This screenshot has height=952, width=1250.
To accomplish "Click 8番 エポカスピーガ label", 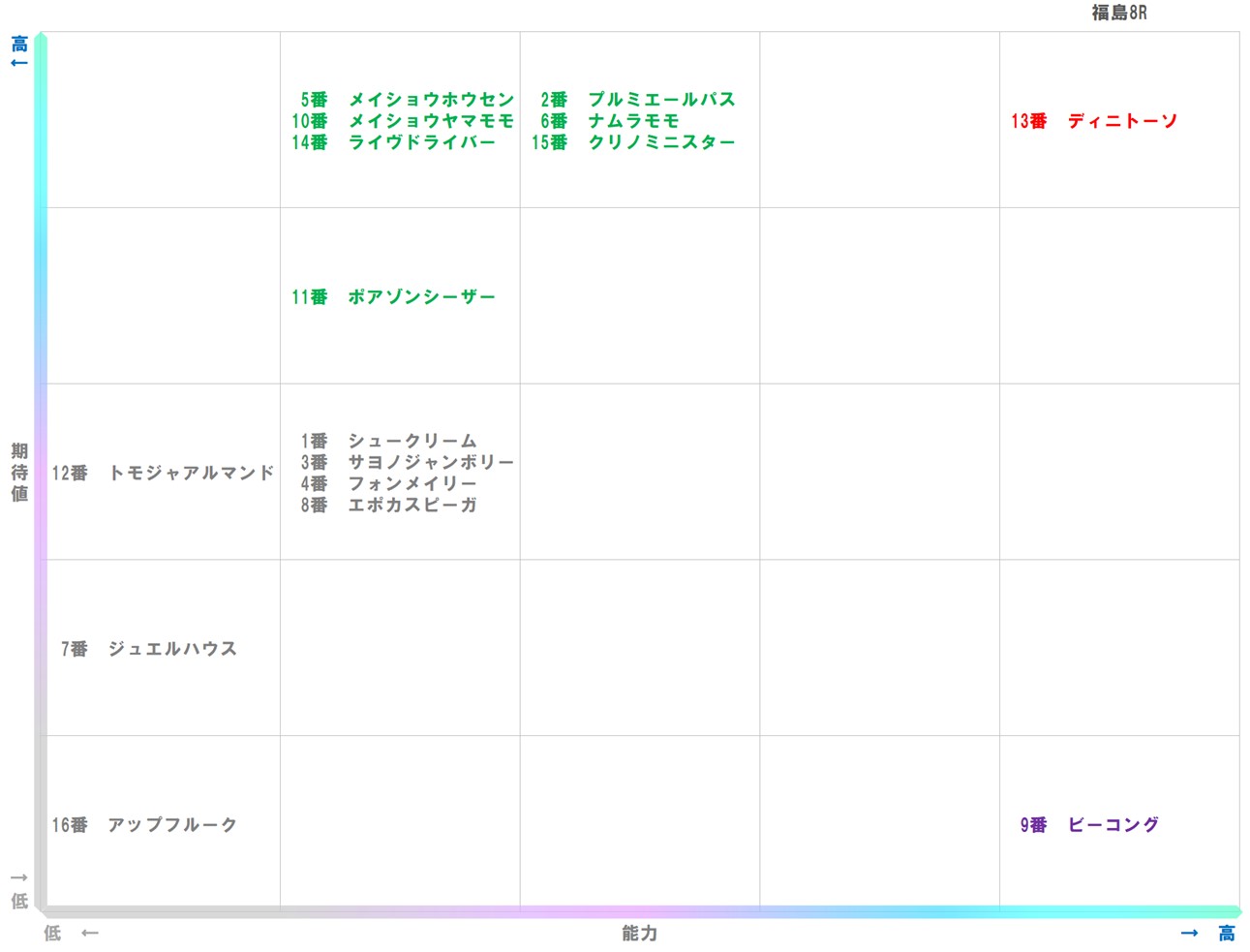I will point(389,505).
